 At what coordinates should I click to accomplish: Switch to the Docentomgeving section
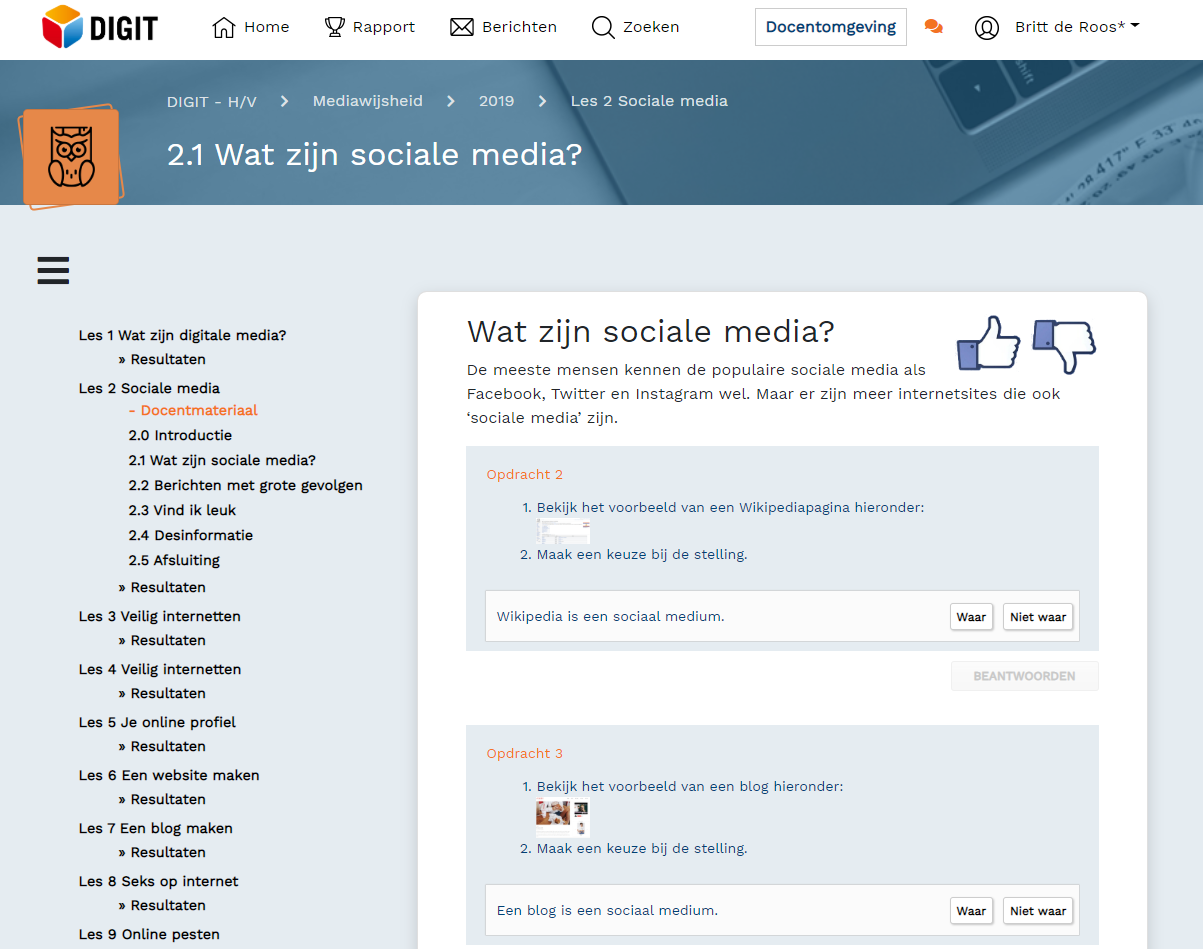(x=830, y=27)
